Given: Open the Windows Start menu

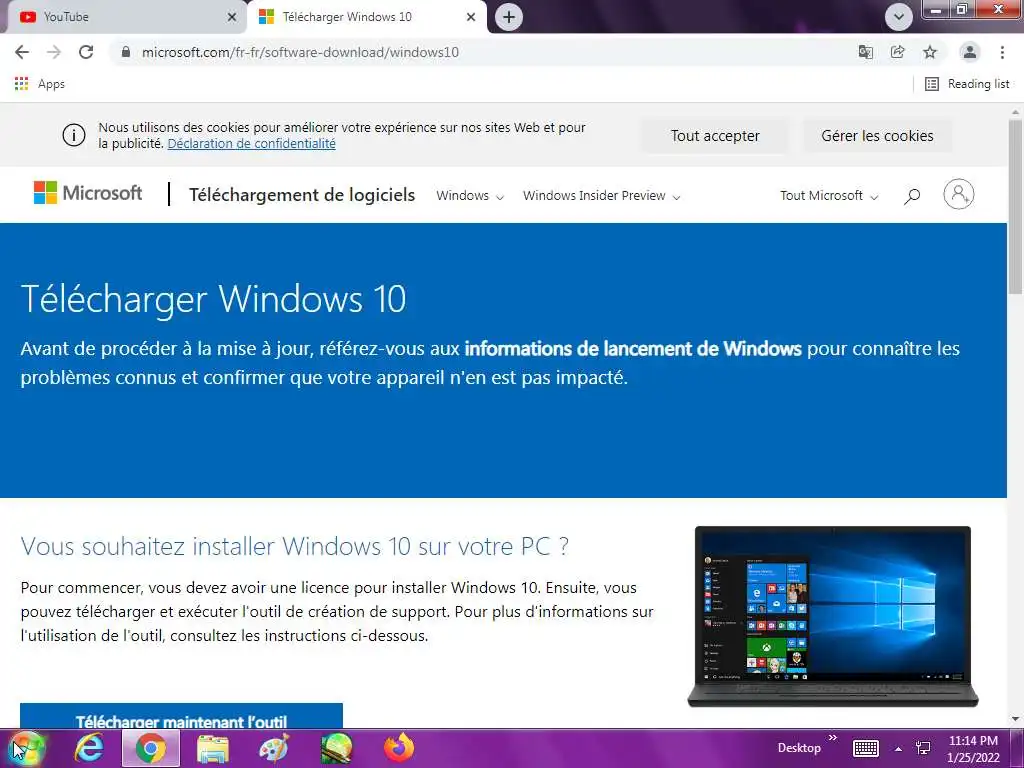Looking at the screenshot, I should tap(26, 748).
